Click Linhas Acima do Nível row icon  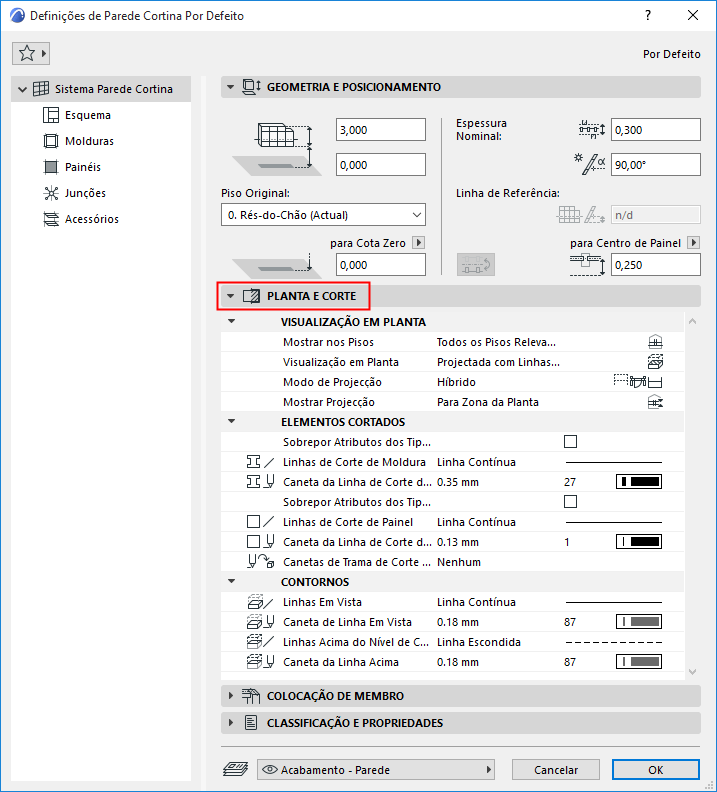coord(261,642)
